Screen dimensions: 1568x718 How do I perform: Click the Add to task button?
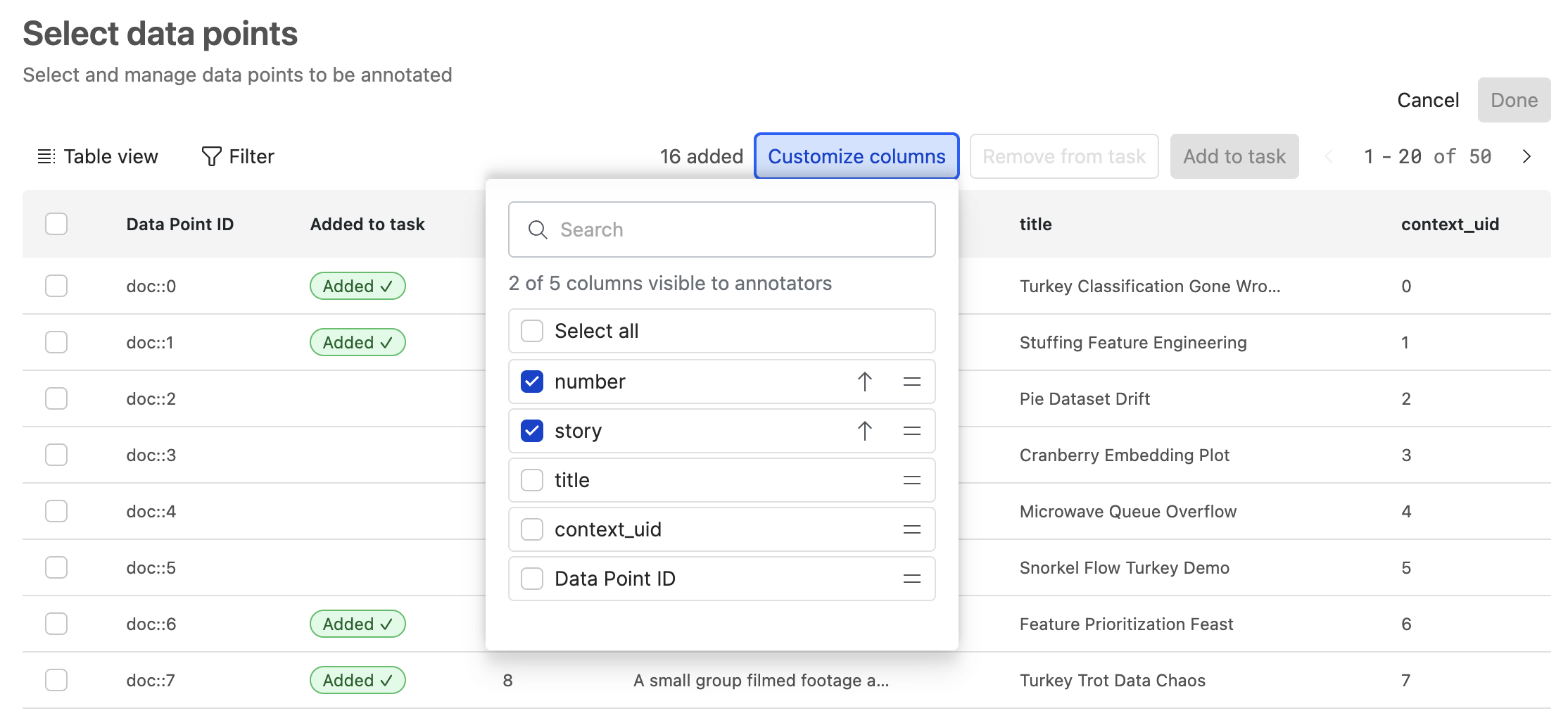tap(1234, 156)
